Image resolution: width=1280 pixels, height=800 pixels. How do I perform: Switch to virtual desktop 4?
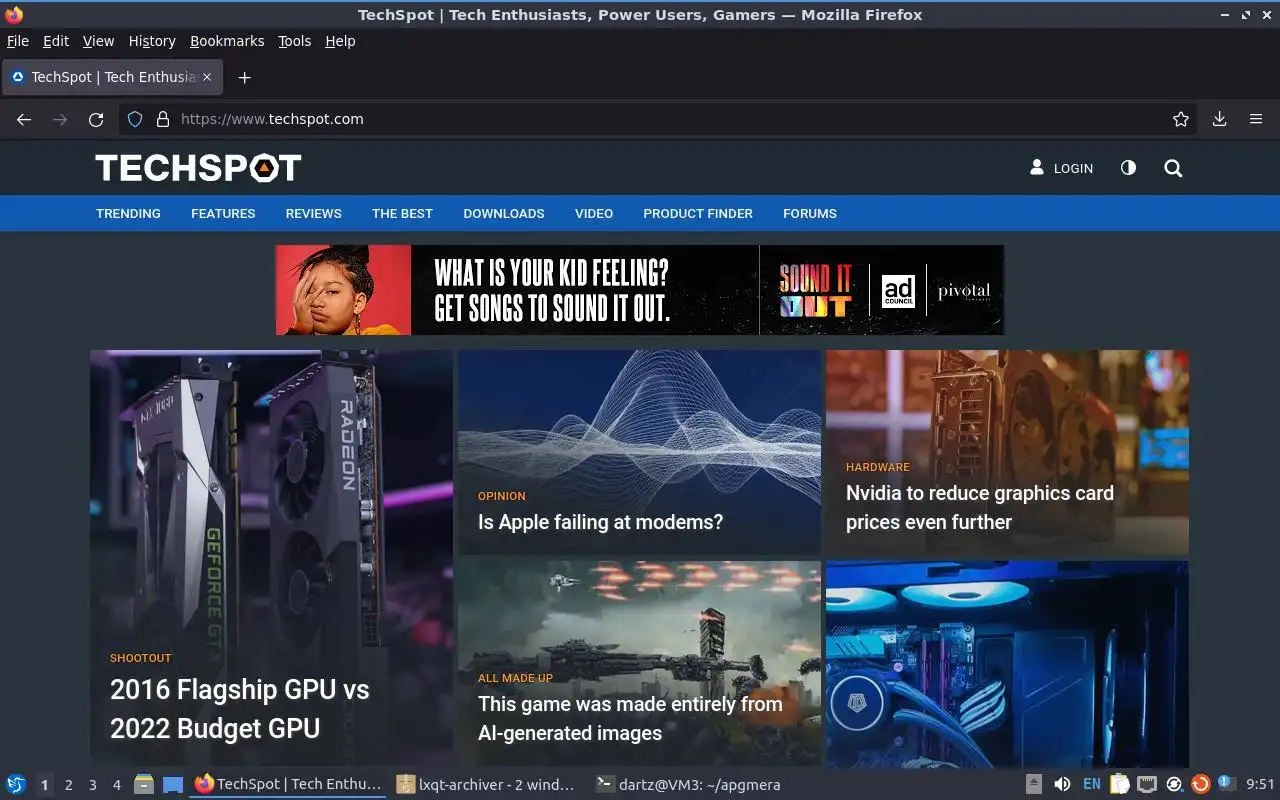pyautogui.click(x=117, y=785)
